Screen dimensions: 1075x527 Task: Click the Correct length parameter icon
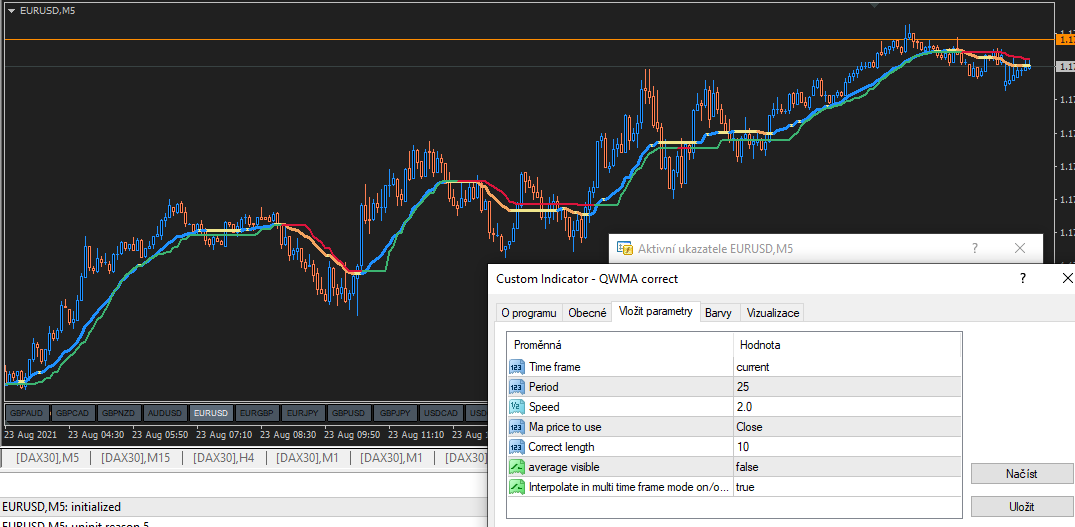[x=517, y=447]
